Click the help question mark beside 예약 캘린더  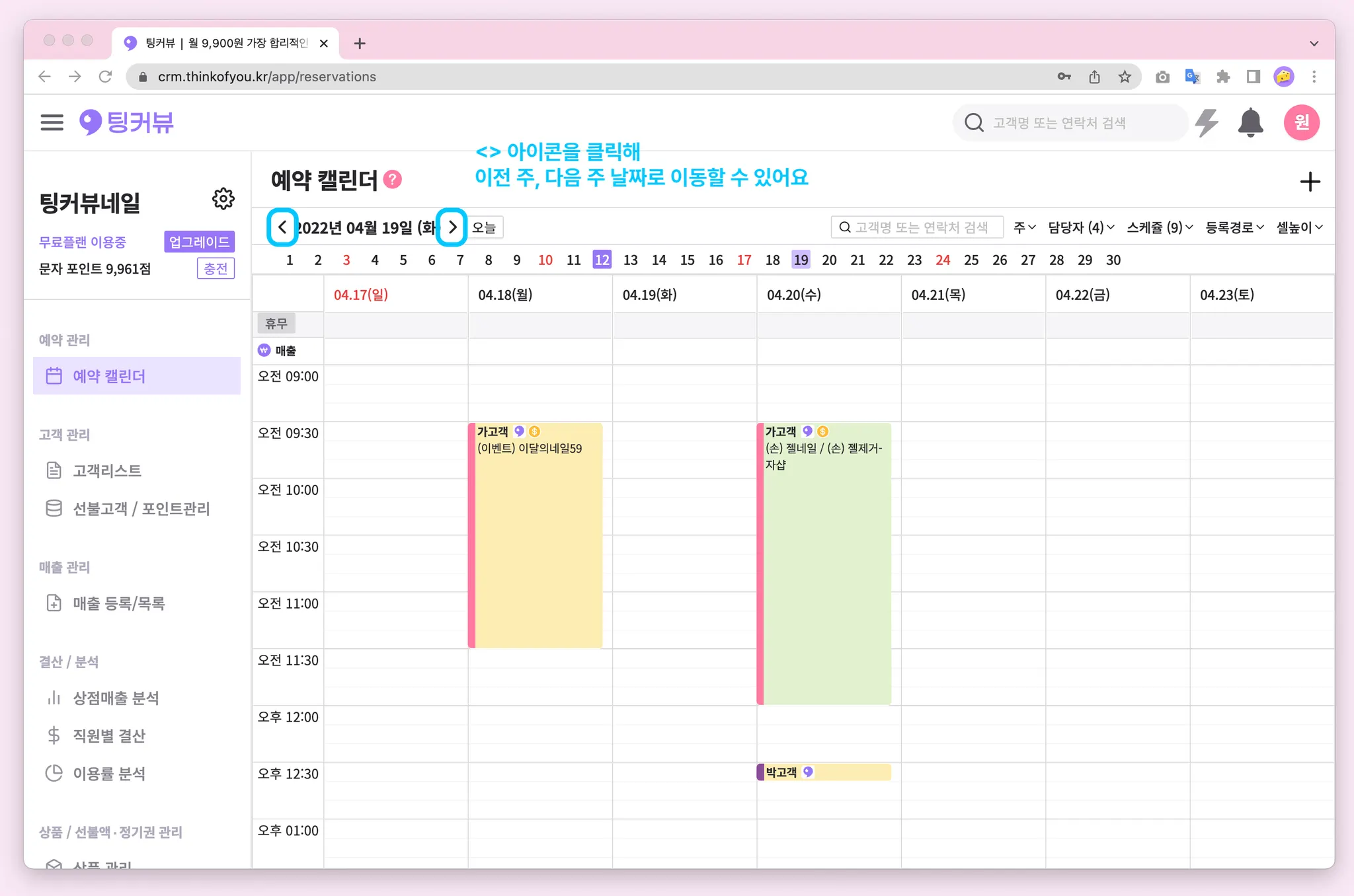393,180
